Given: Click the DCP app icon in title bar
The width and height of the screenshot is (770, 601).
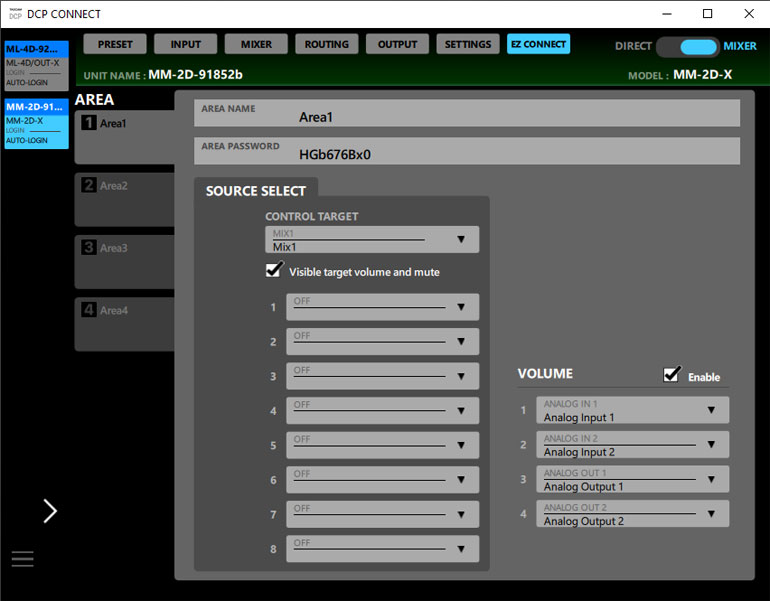Looking at the screenshot, I should [x=15, y=14].
